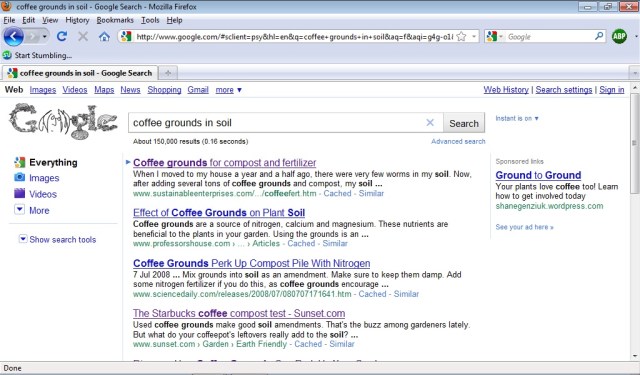Open the Tools menu
Image resolution: width=640 pixels, height=375 pixels.
pos(150,20)
